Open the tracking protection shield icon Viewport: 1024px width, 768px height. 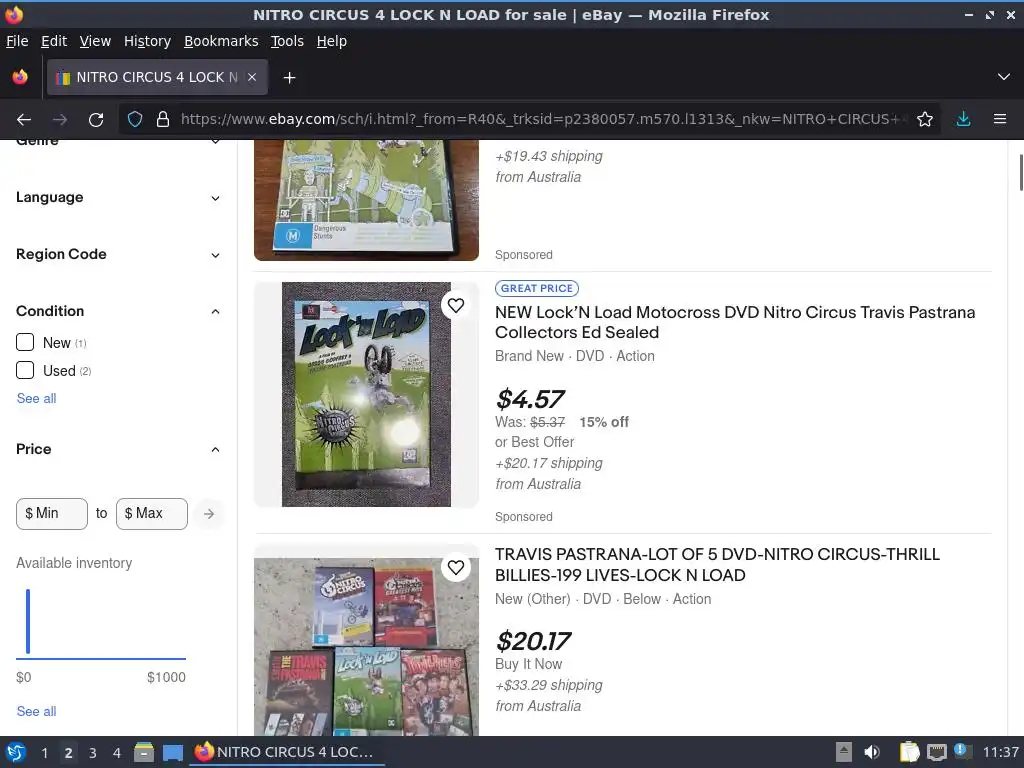tap(135, 120)
